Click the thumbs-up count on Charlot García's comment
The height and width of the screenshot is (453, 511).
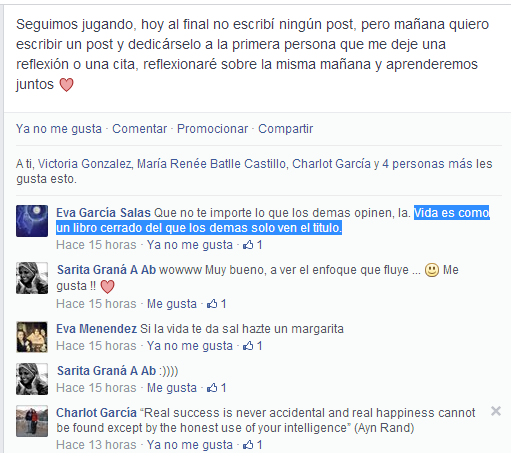(x=252, y=445)
